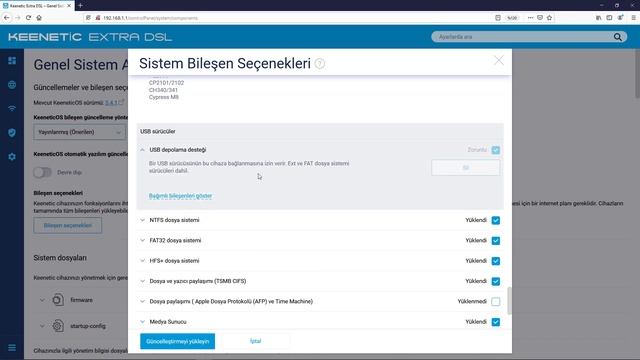Uncheck Medya Sunucu checkbox
The image size is (640, 360).
pyautogui.click(x=496, y=322)
